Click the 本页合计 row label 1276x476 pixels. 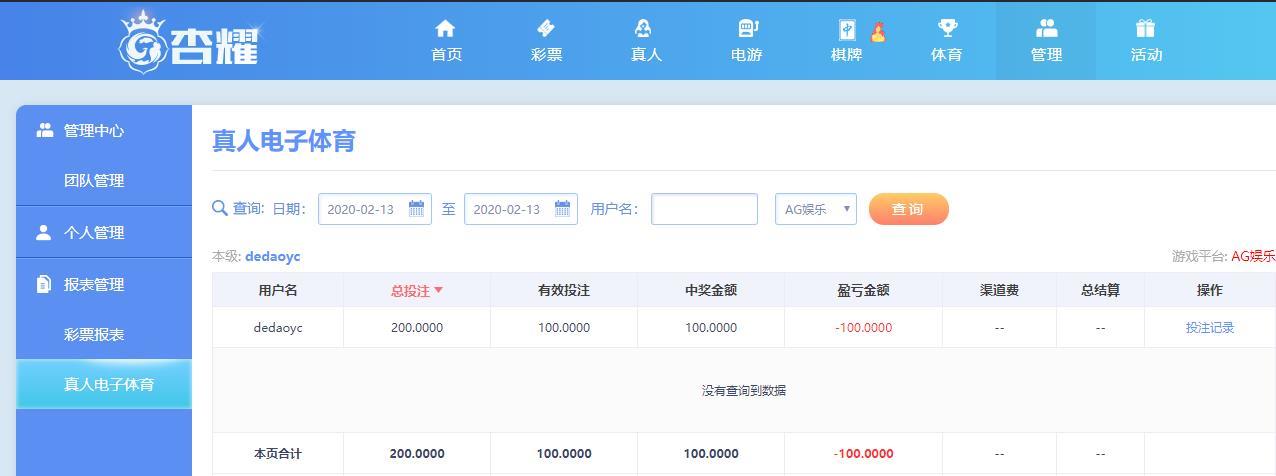278,453
